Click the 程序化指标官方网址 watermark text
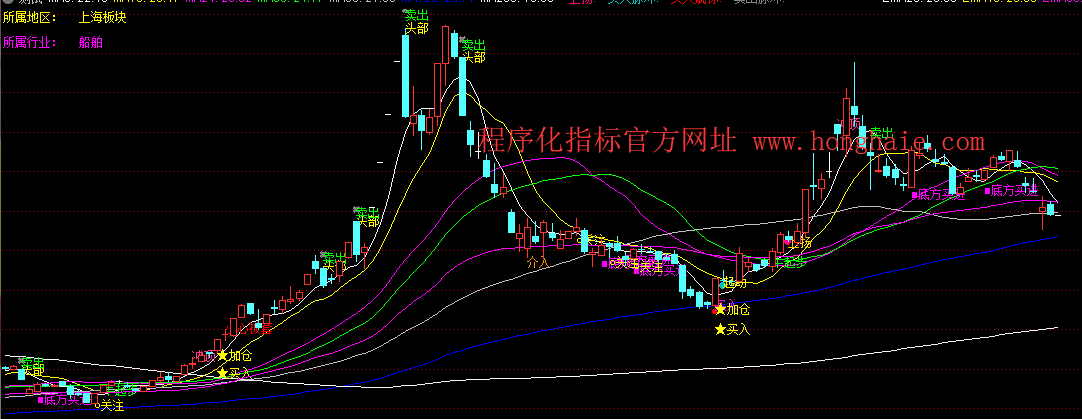The height and width of the screenshot is (419, 1082). pos(608,141)
